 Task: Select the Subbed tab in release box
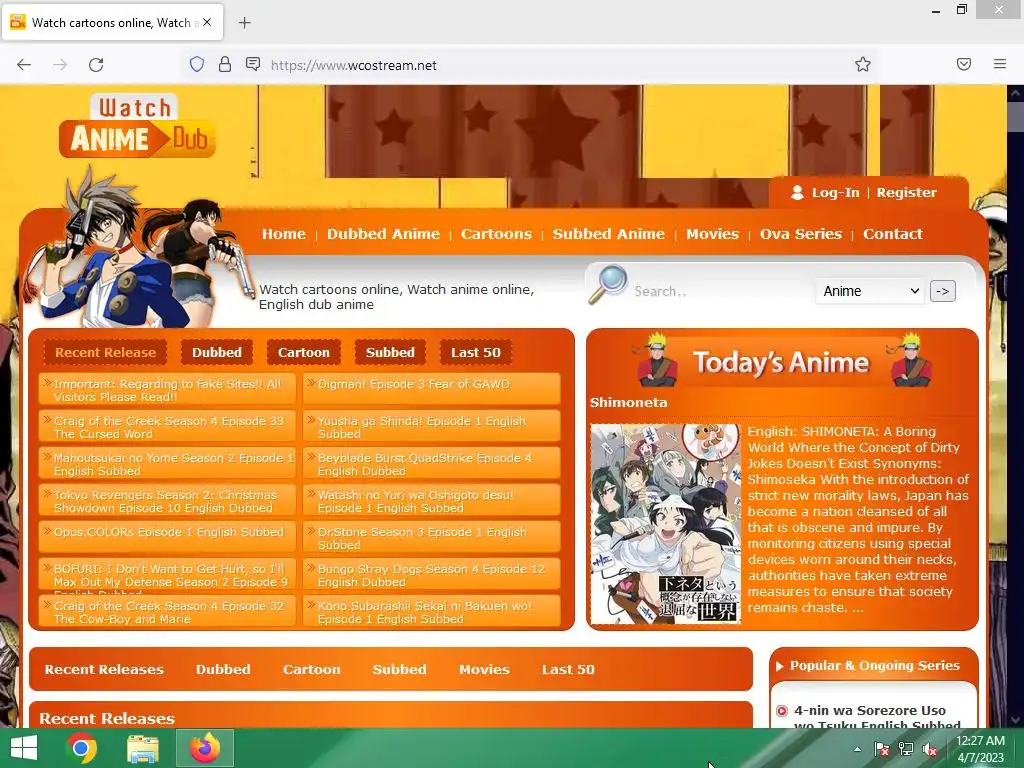tap(390, 353)
